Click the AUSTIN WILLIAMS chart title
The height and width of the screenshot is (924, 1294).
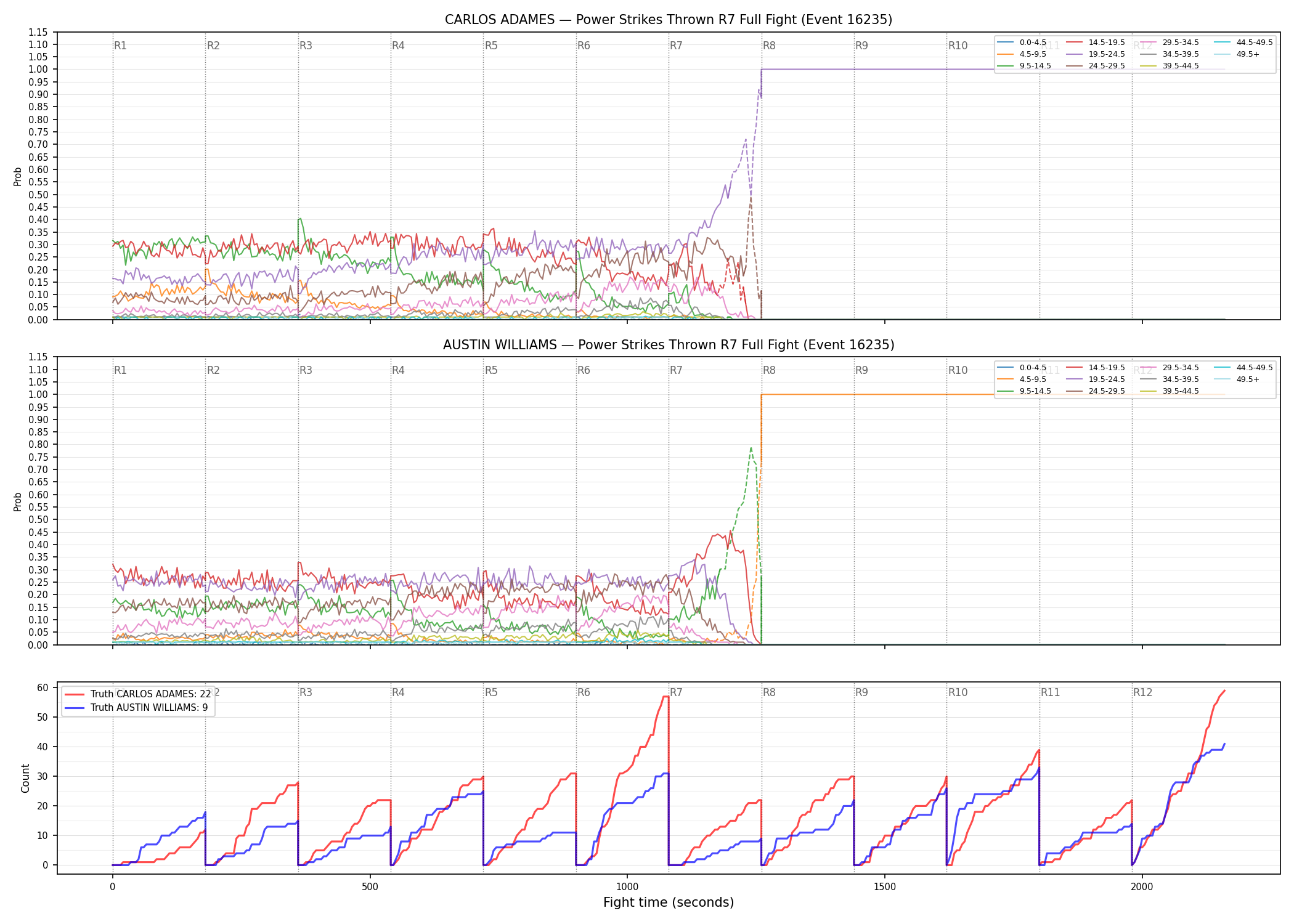(669, 345)
